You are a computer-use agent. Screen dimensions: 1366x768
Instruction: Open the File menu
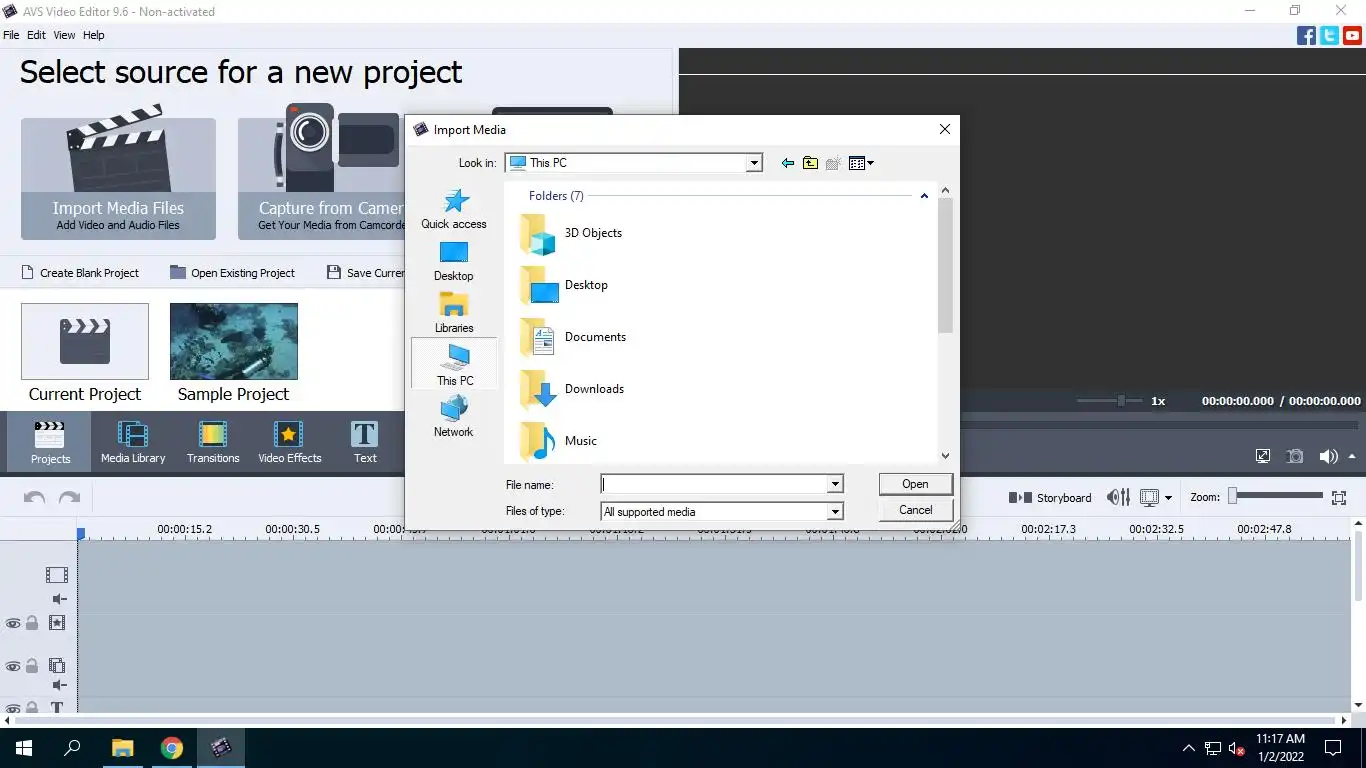coord(11,35)
